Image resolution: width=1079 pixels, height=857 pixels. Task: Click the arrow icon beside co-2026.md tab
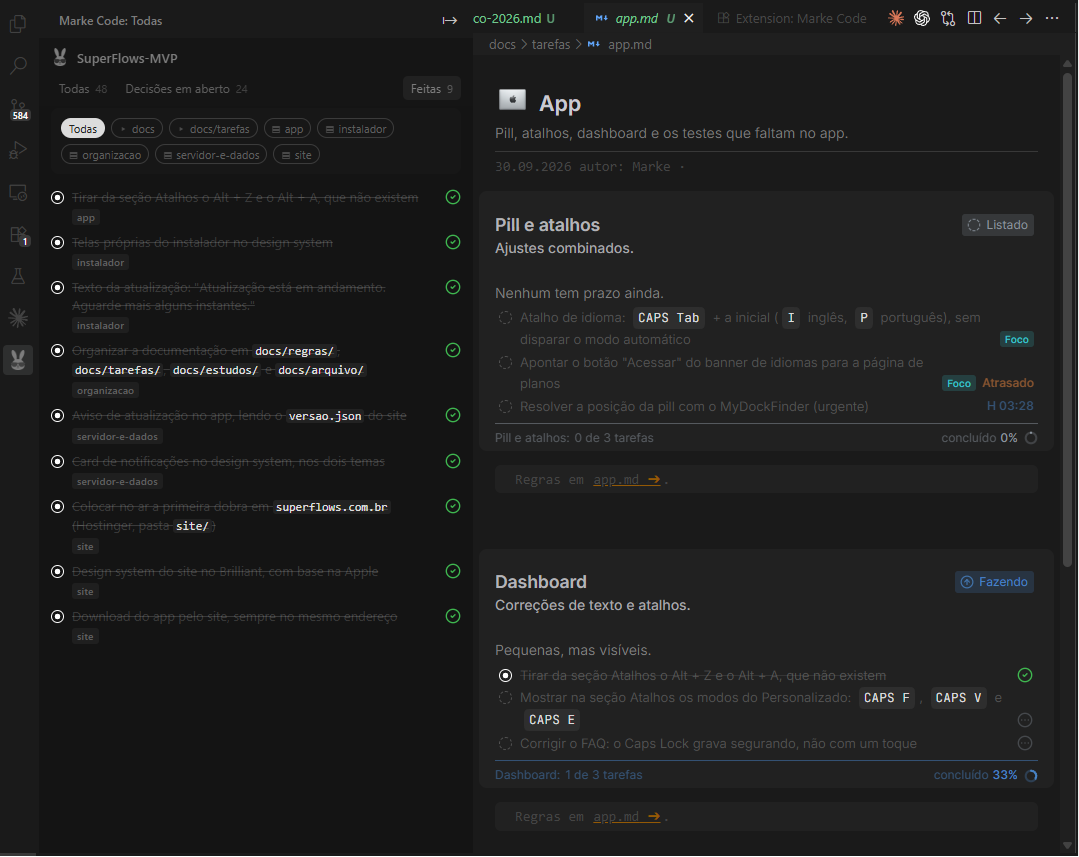point(449,21)
